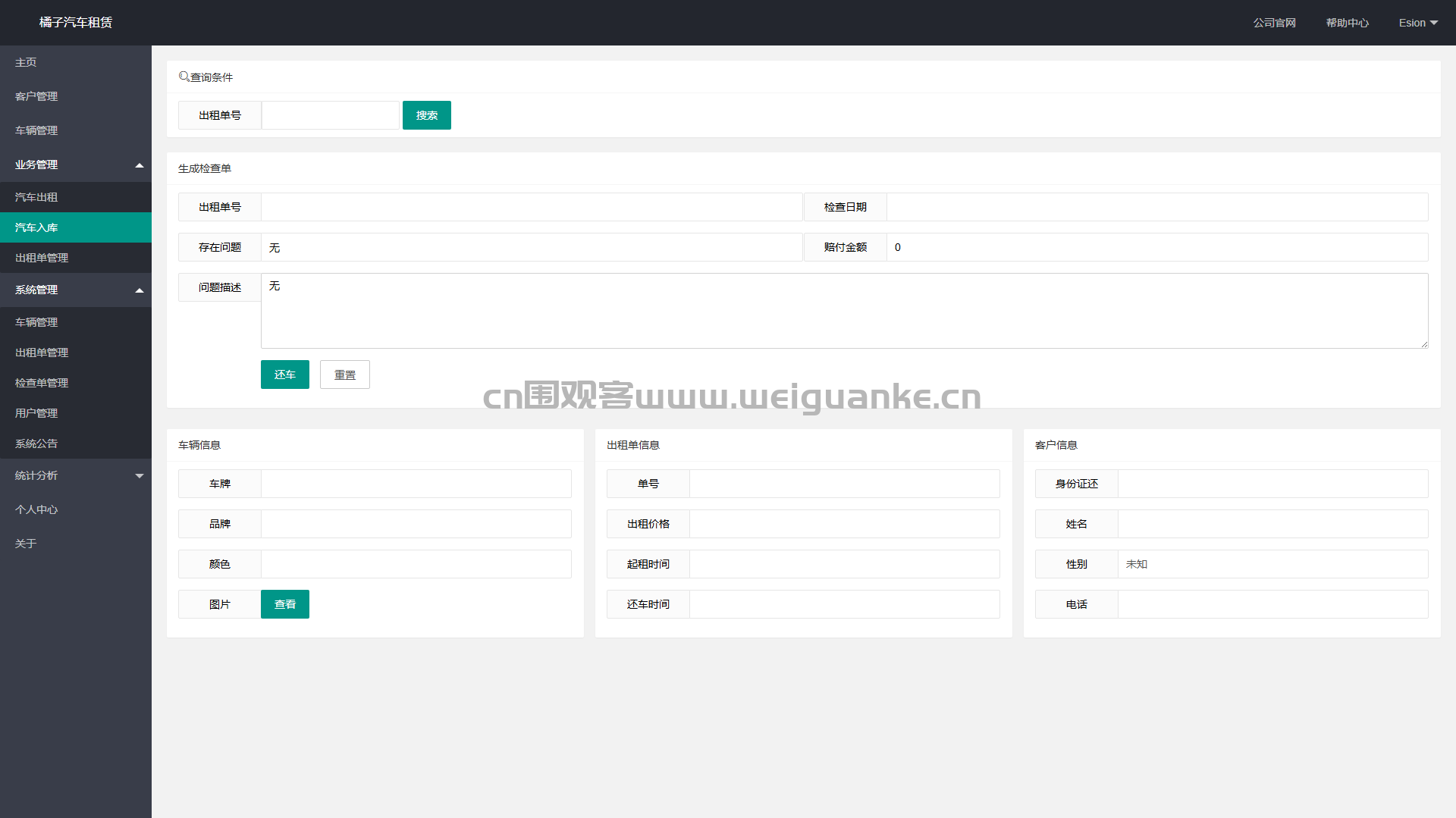Viewport: 1456px width, 818px height.
Task: Open the 帮助中心 link
Action: coord(1347,23)
